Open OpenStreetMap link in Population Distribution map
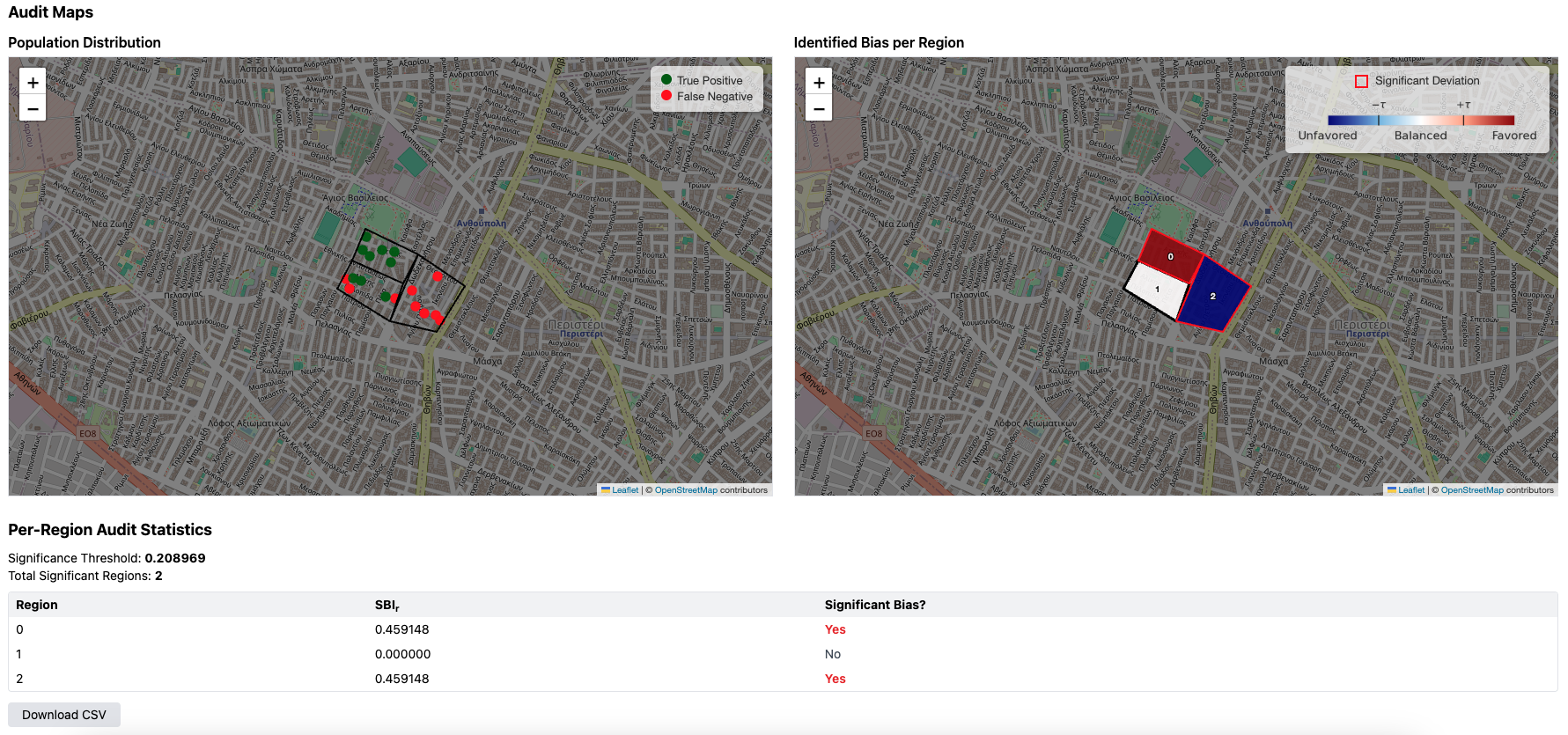Viewport: 1568px width, 735px height. pos(686,490)
